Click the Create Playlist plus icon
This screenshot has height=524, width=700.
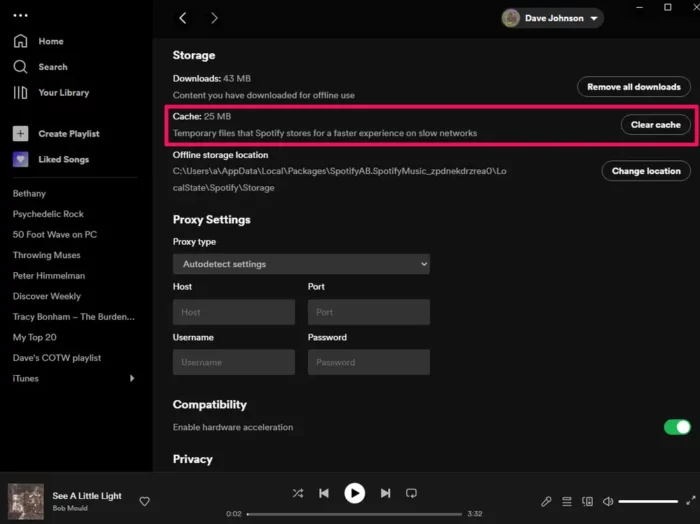point(21,133)
